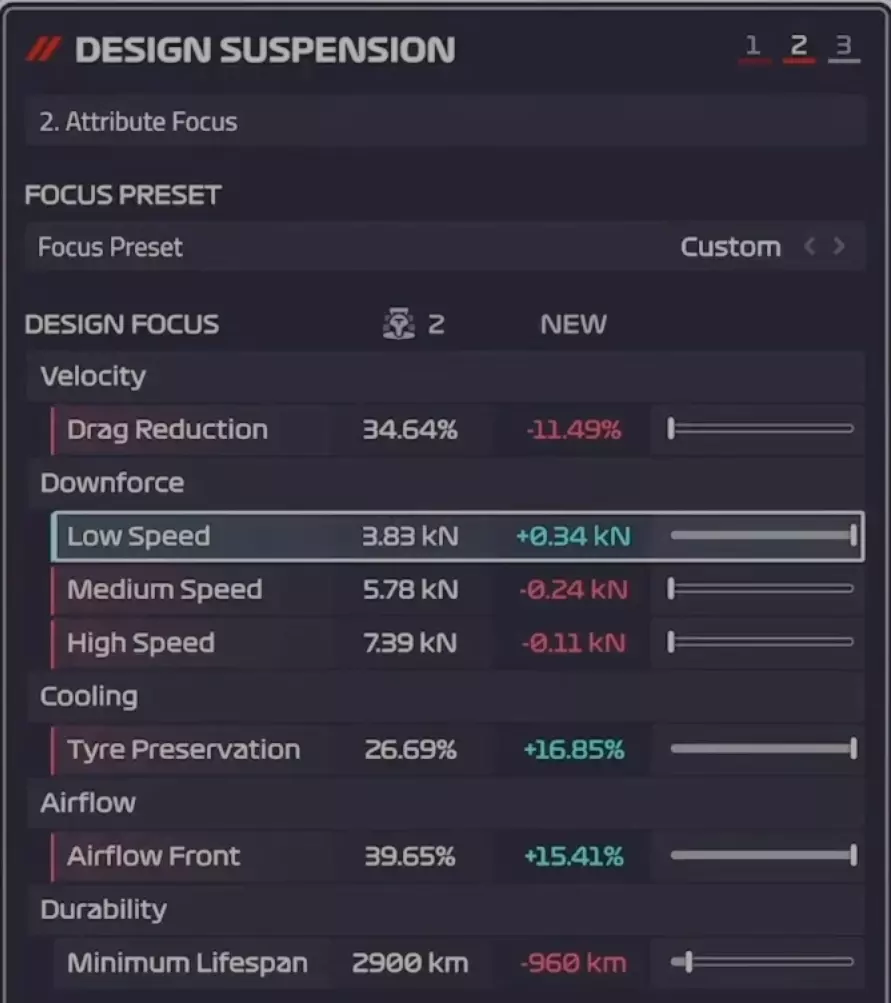This screenshot has width=891, height=1003.
Task: Select the Tyre Preservation row label
Action: point(183,750)
